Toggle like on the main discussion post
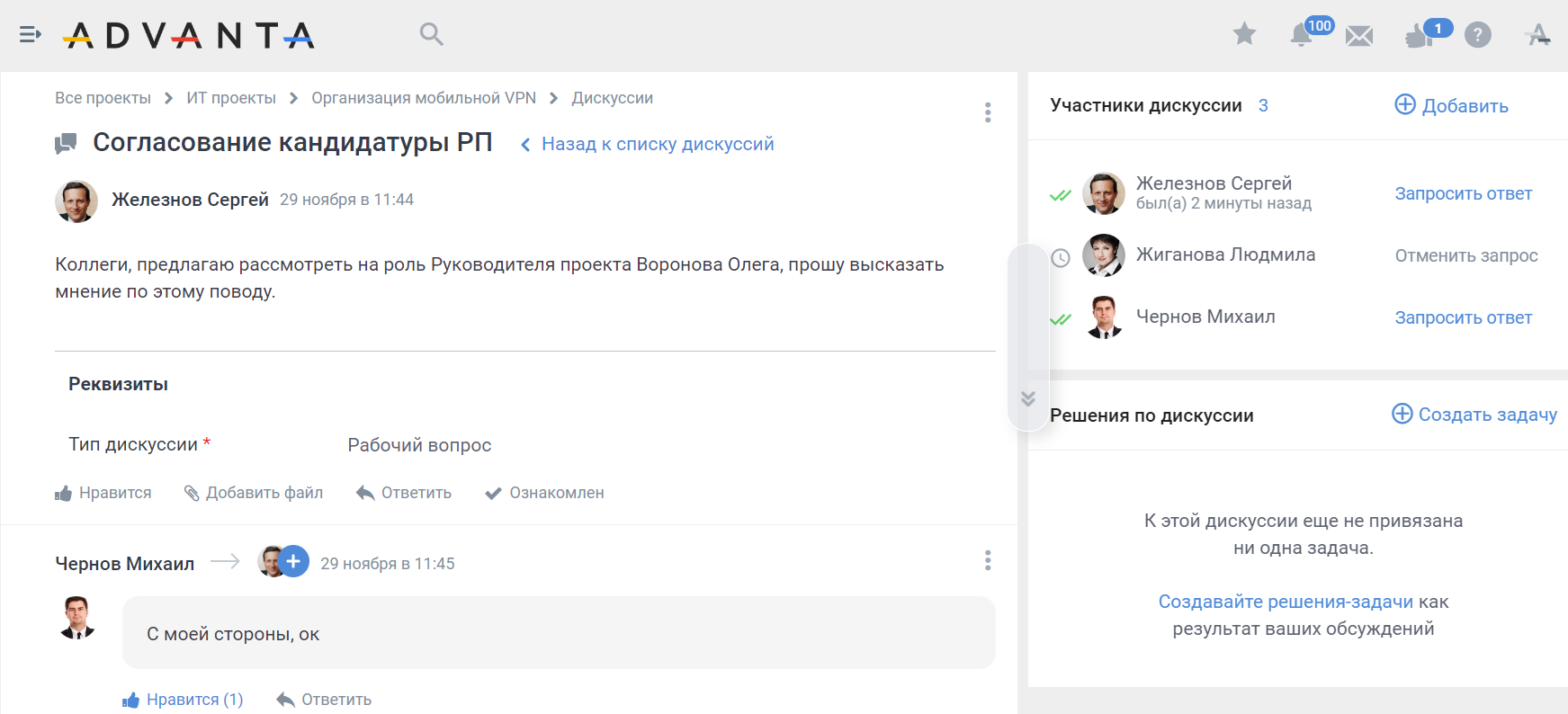The height and width of the screenshot is (714, 1568). click(103, 493)
